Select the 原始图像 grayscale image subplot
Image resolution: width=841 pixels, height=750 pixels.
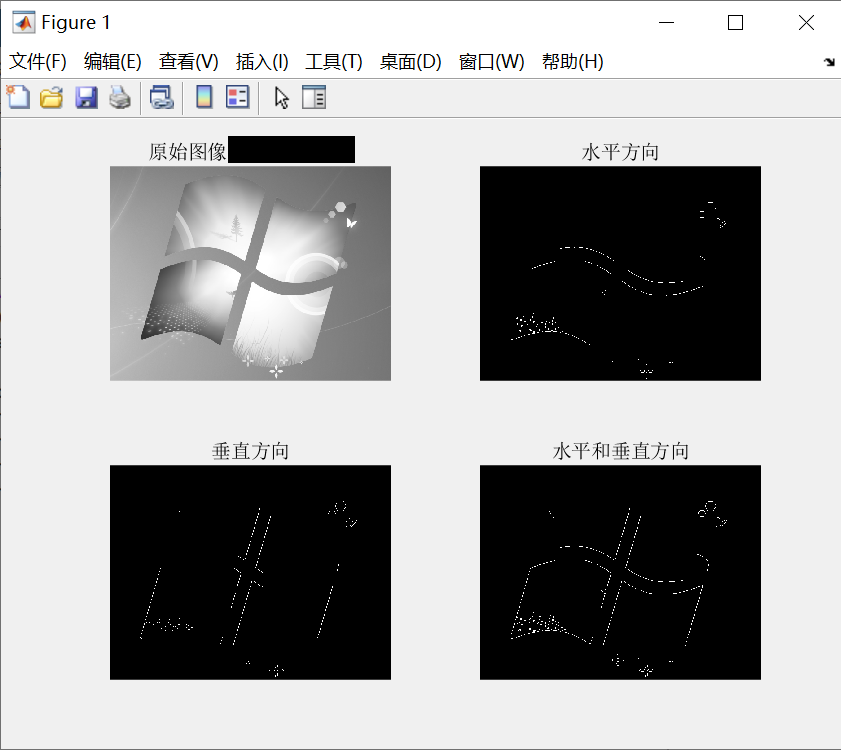coord(250,274)
